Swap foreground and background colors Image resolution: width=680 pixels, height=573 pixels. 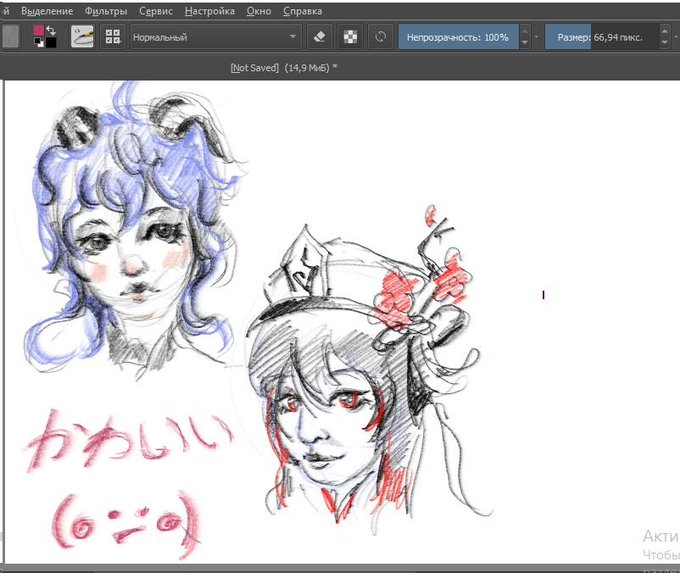[51, 30]
